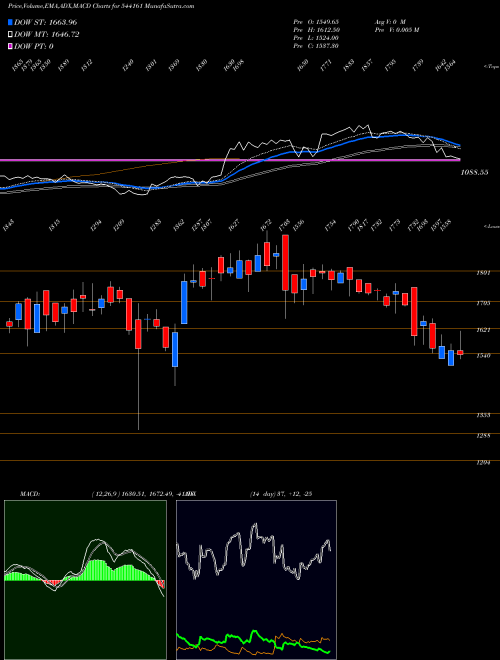Viewport: 500px width, 660px height.
Task: Select the 'DOW ST: 1663.96' legend text
Action: point(45,22)
